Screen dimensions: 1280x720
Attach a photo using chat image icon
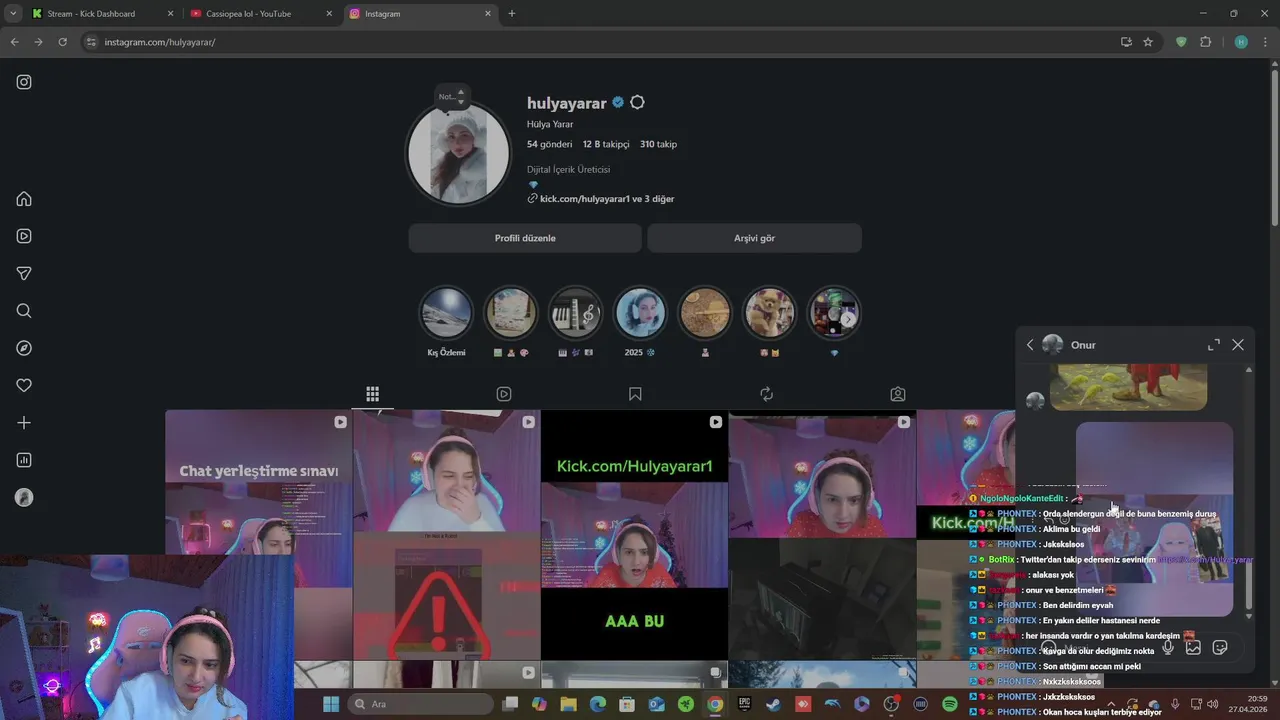point(1193,647)
